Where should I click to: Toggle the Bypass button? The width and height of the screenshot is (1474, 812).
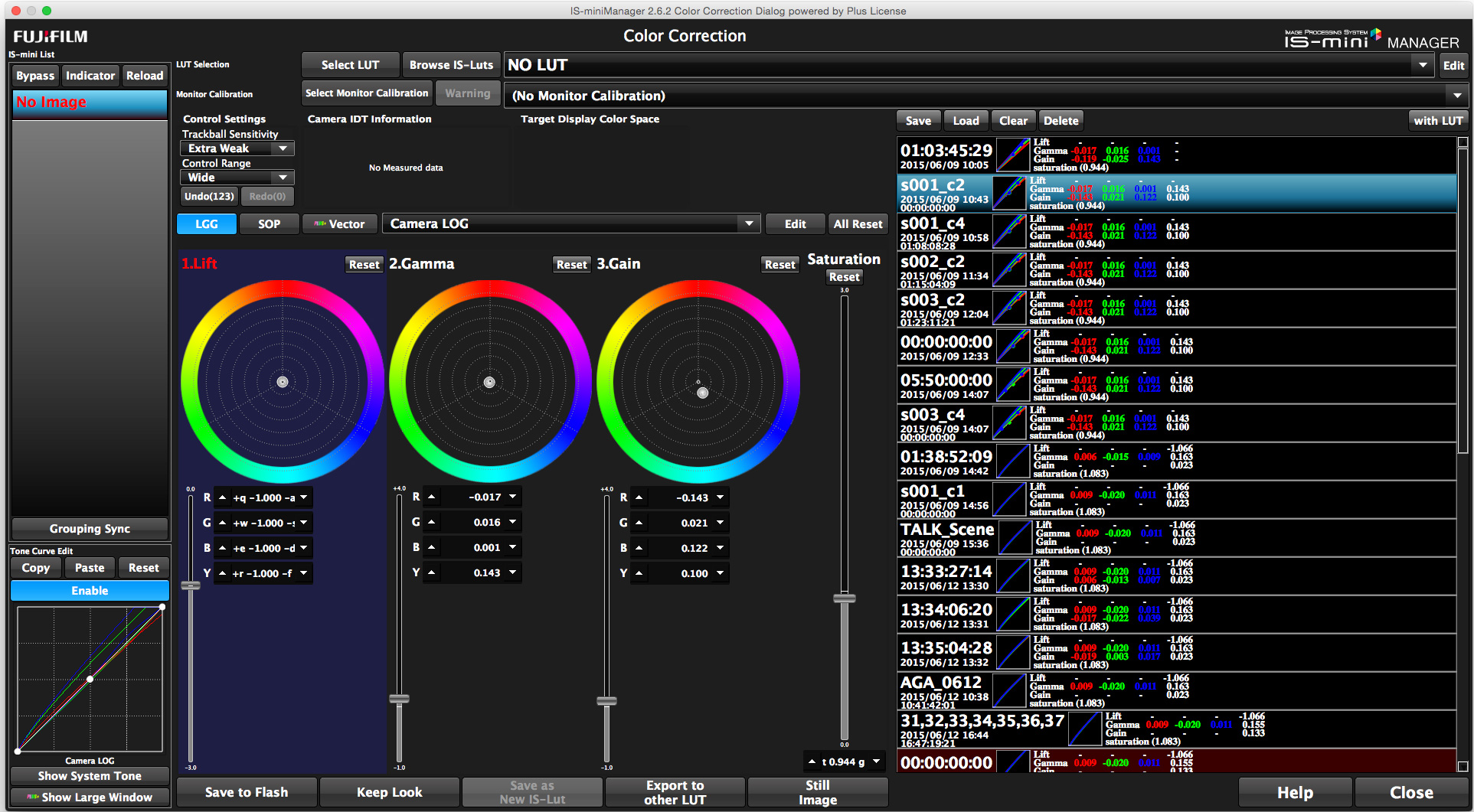coord(35,76)
